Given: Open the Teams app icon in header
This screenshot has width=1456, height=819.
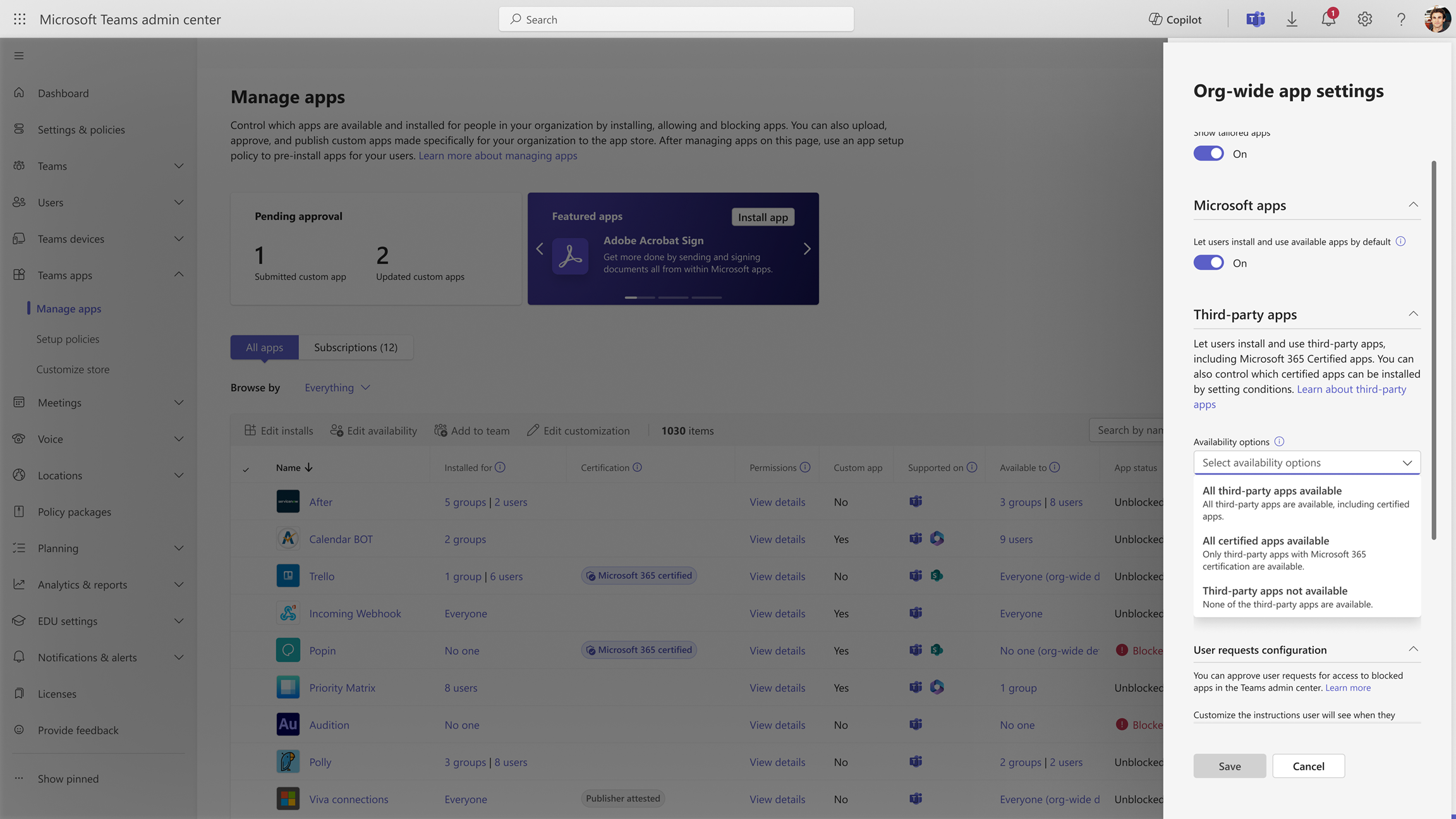Looking at the screenshot, I should coord(1255,19).
